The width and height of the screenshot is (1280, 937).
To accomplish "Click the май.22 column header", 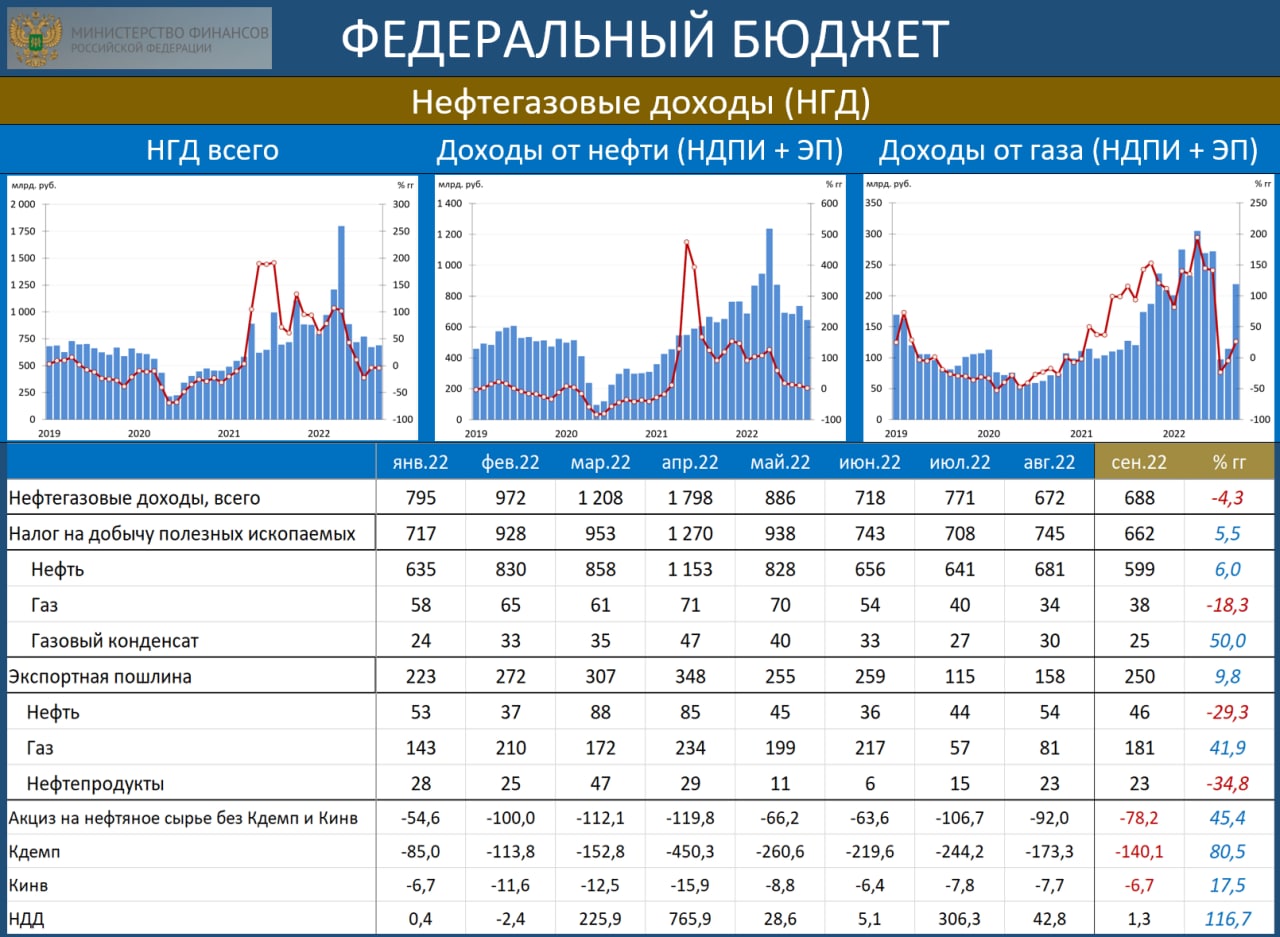I will point(780,462).
